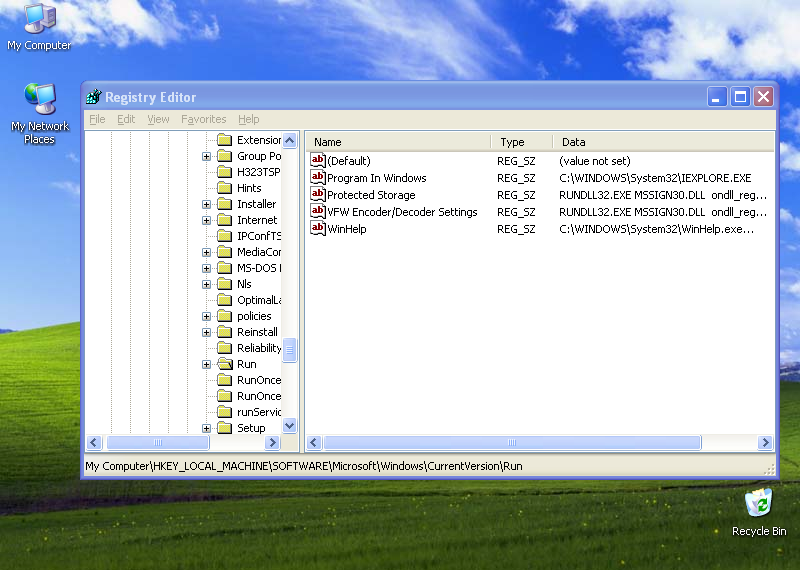800x570 pixels.
Task: Click the Extension folder icon in tree
Action: (x=224, y=140)
